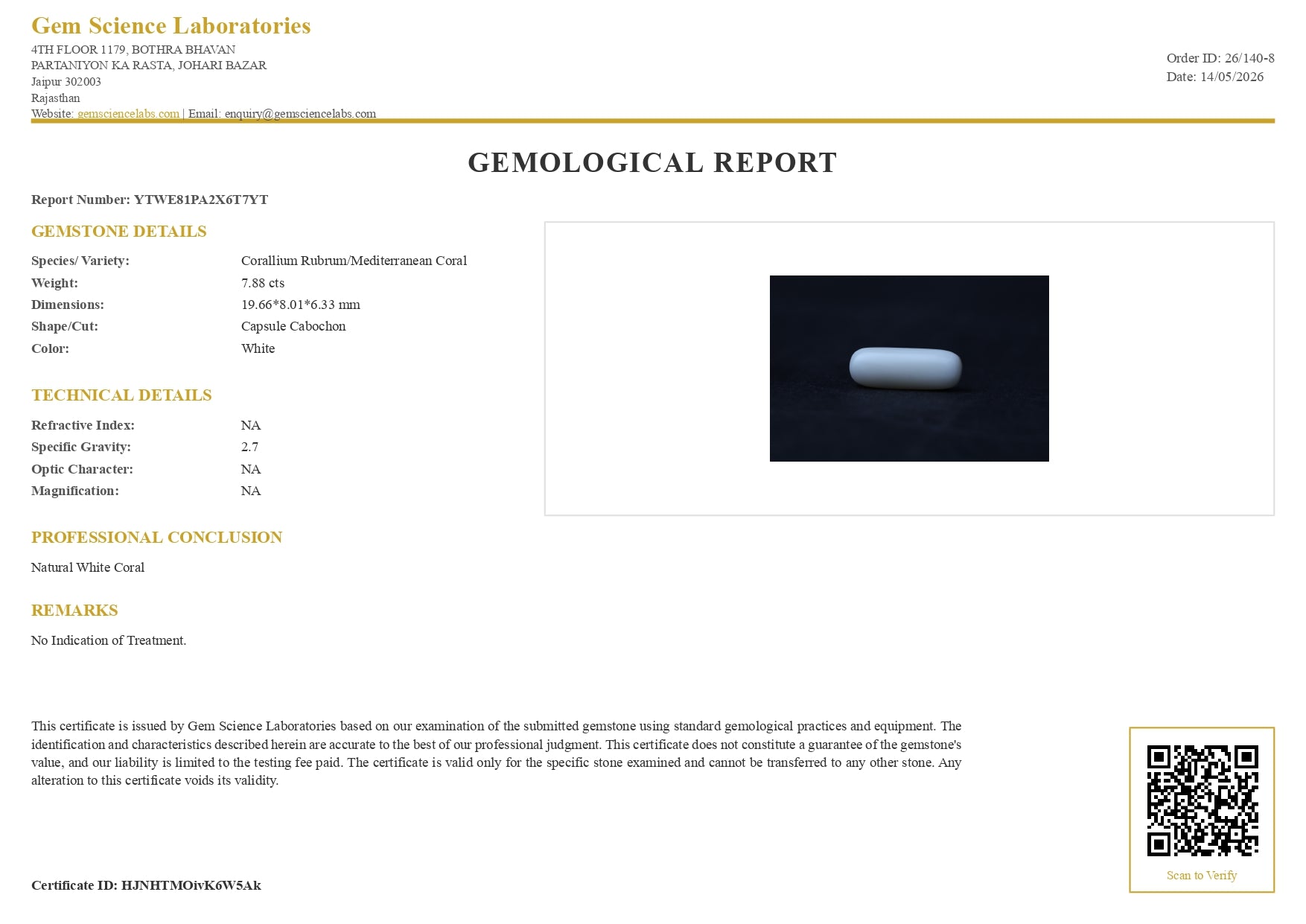
Task: Click the Specific Gravity label
Action: [x=81, y=447]
